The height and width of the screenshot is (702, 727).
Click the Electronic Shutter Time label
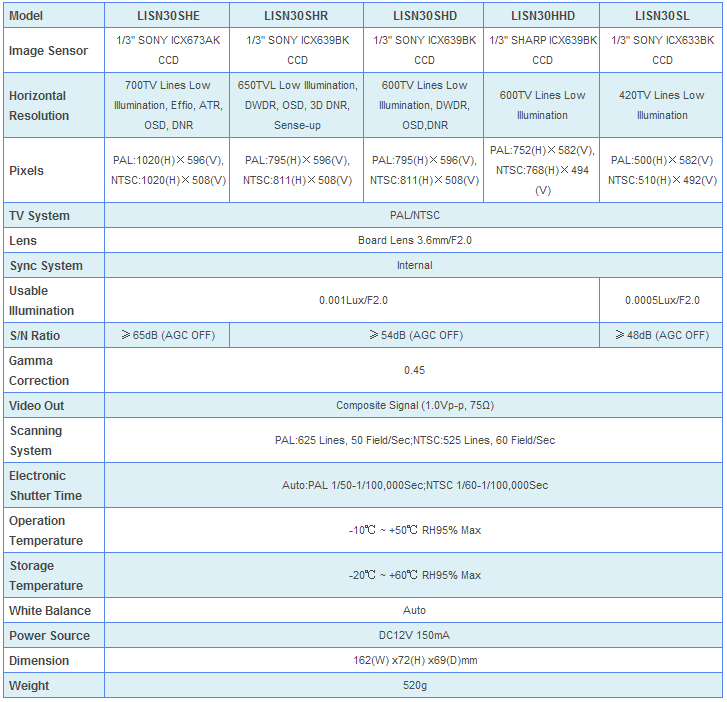coord(54,485)
